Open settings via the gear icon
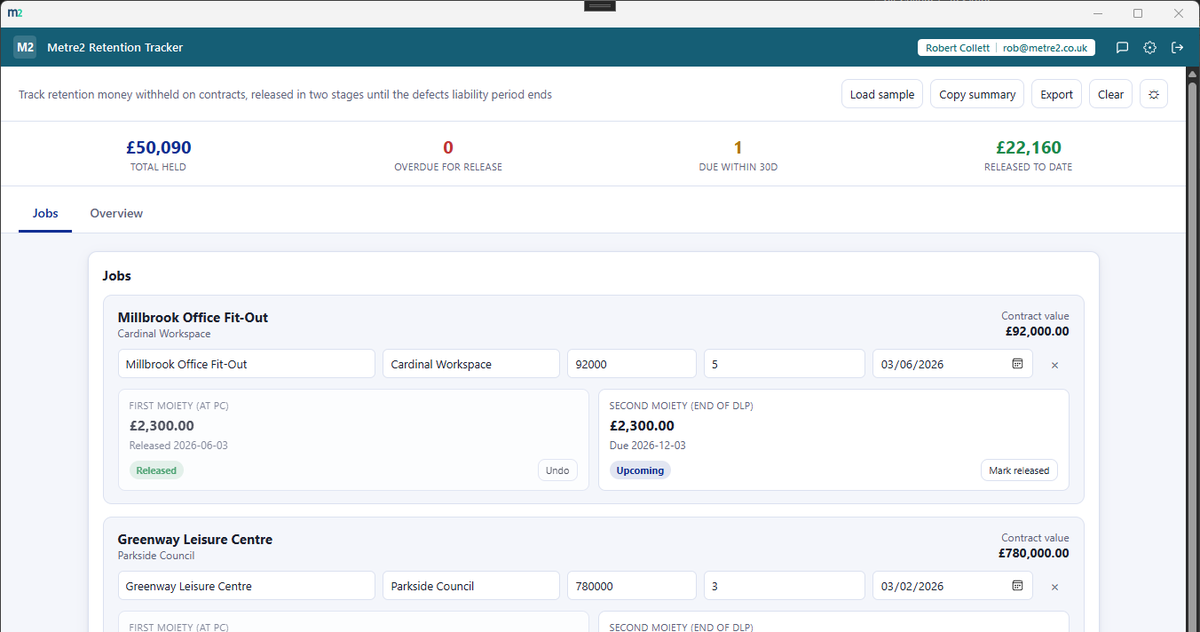Screen dimensions: 1200x632 pos(1149,47)
